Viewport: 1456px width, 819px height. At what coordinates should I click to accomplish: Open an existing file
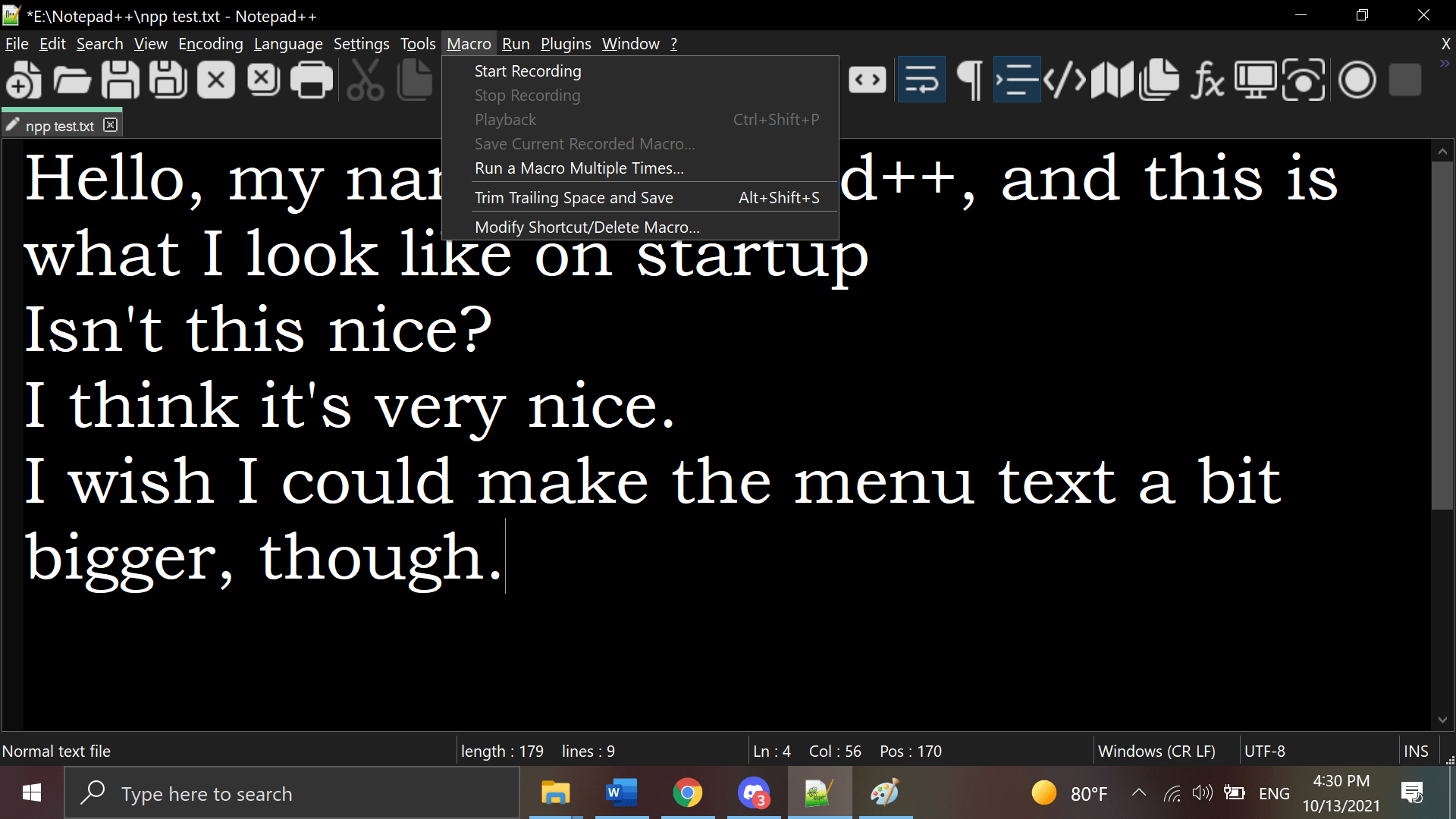pos(71,80)
